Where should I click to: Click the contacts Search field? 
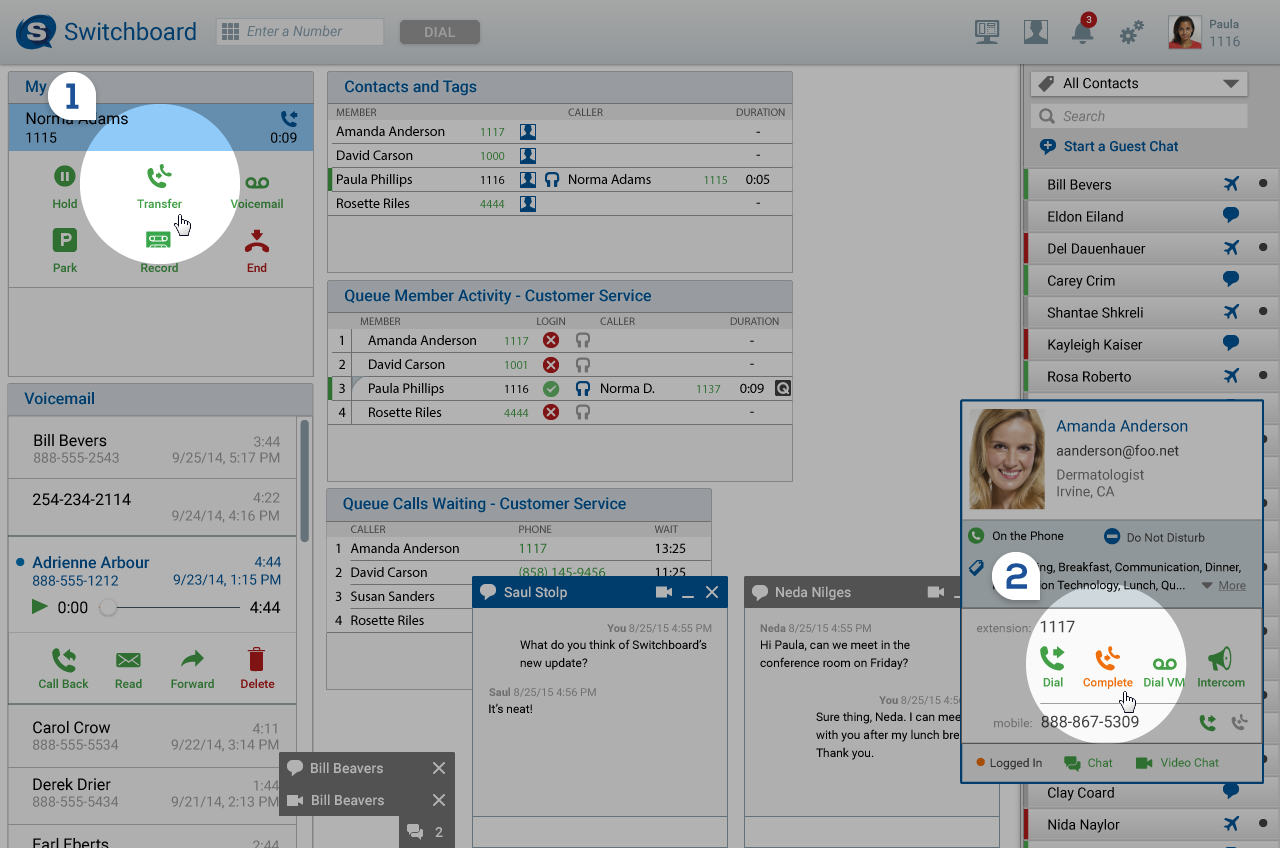coord(1139,116)
